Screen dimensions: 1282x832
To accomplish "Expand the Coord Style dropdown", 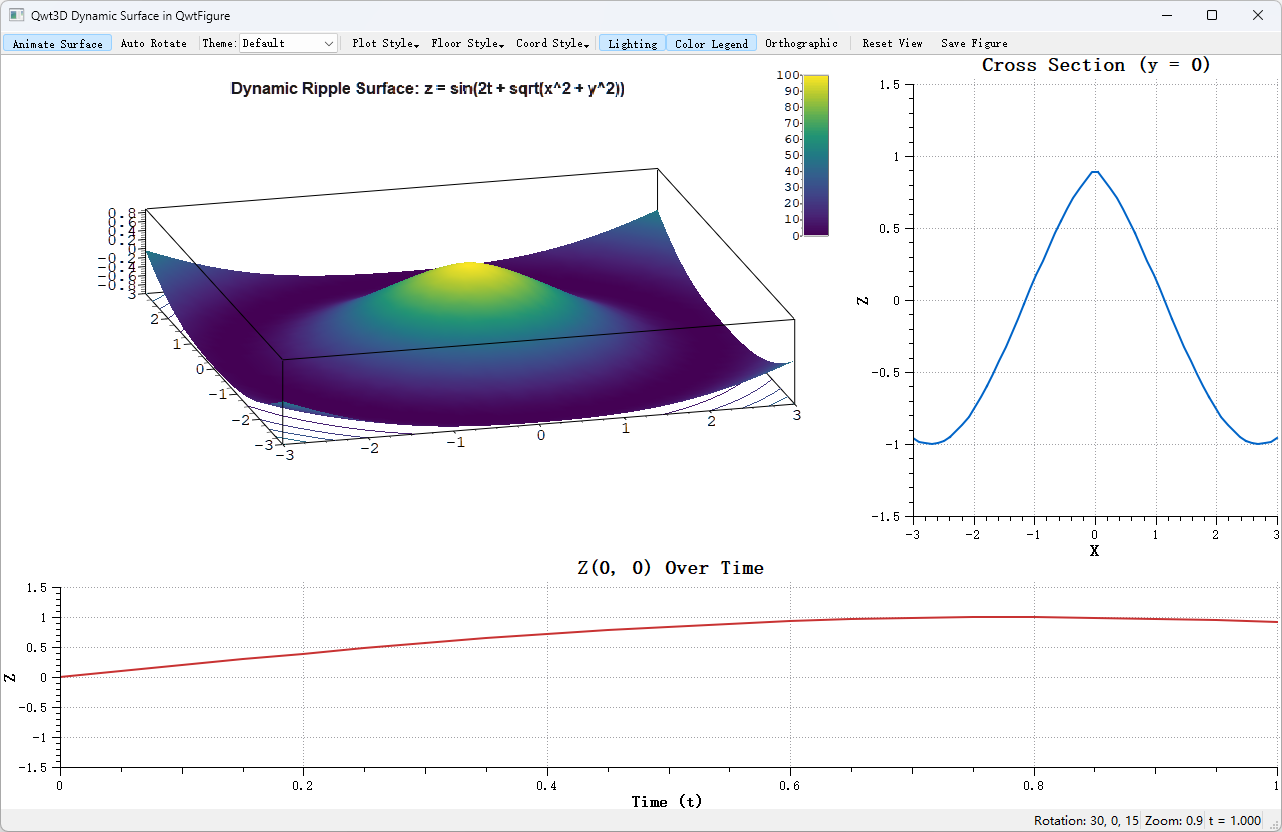I will click(552, 43).
